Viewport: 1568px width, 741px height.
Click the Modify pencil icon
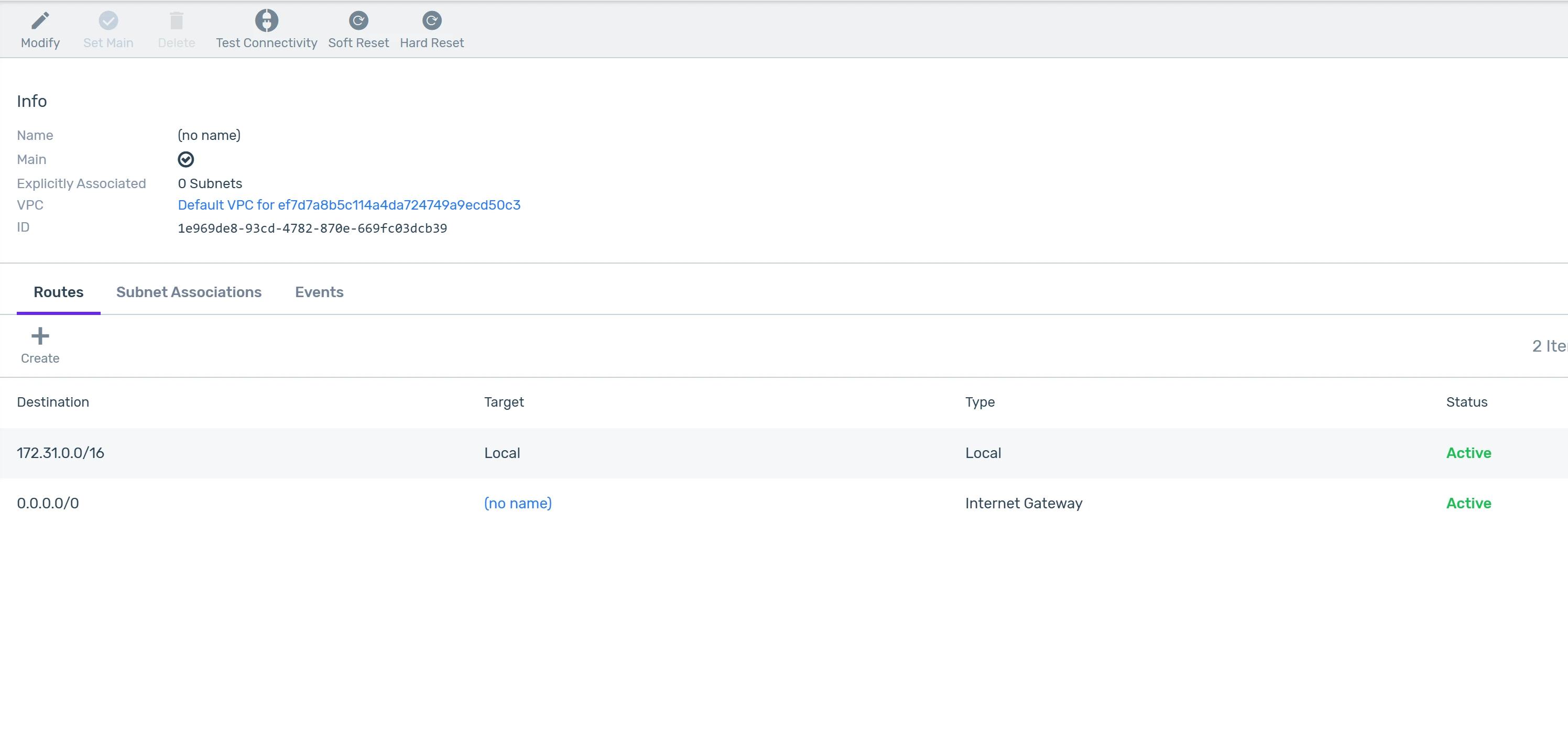pos(40,21)
